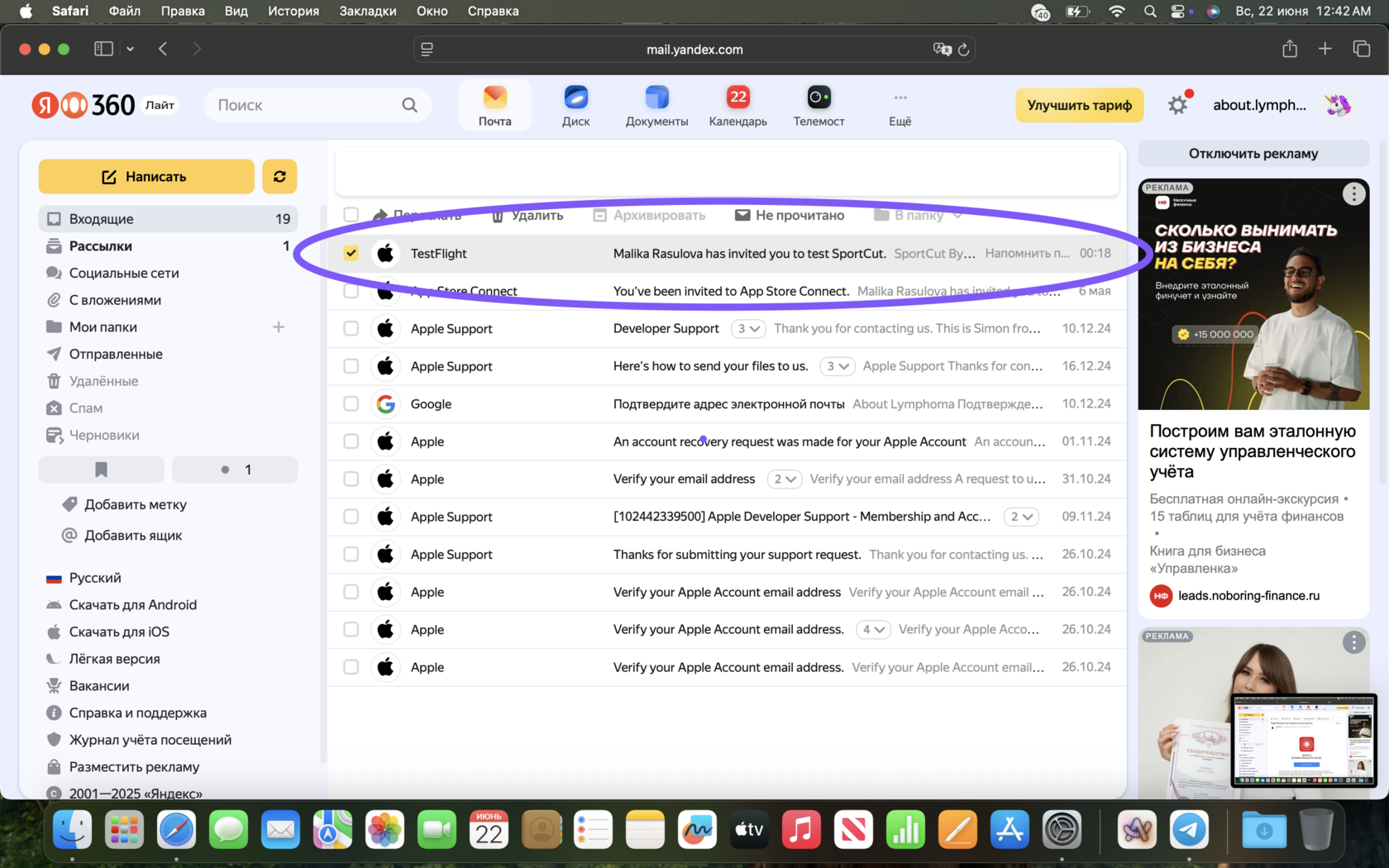Click the mail.yandex.com address bar
Viewport: 1389px width, 868px height.
pos(694,50)
